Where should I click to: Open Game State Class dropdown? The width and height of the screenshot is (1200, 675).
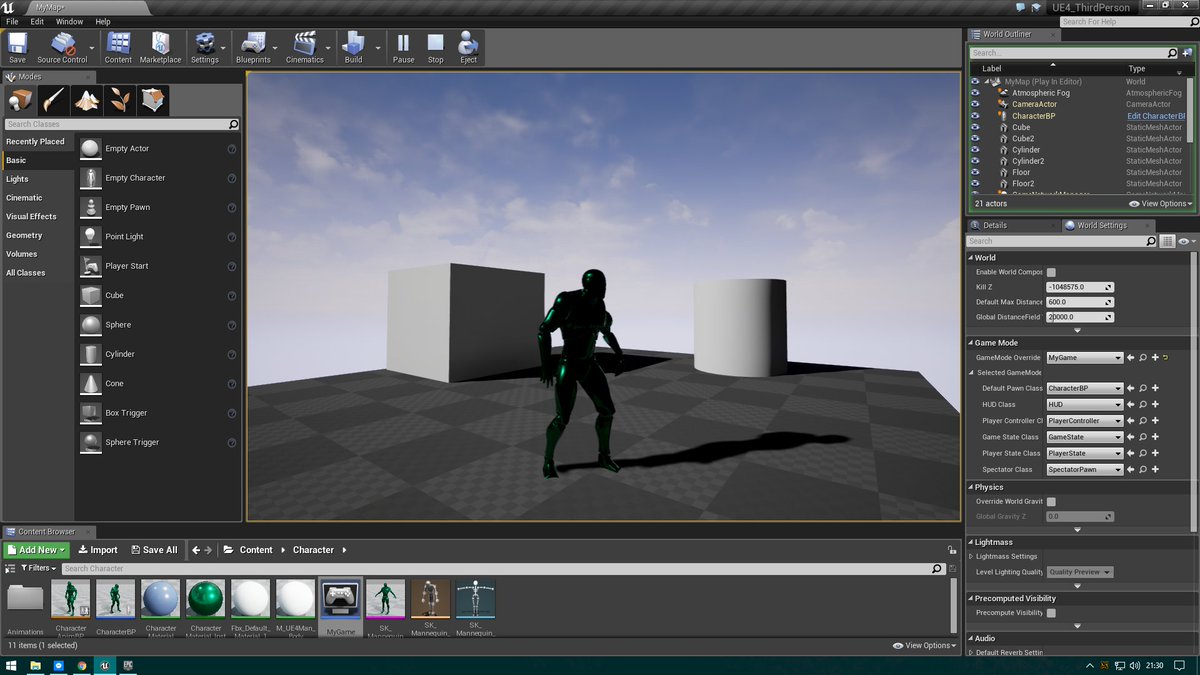click(1085, 437)
